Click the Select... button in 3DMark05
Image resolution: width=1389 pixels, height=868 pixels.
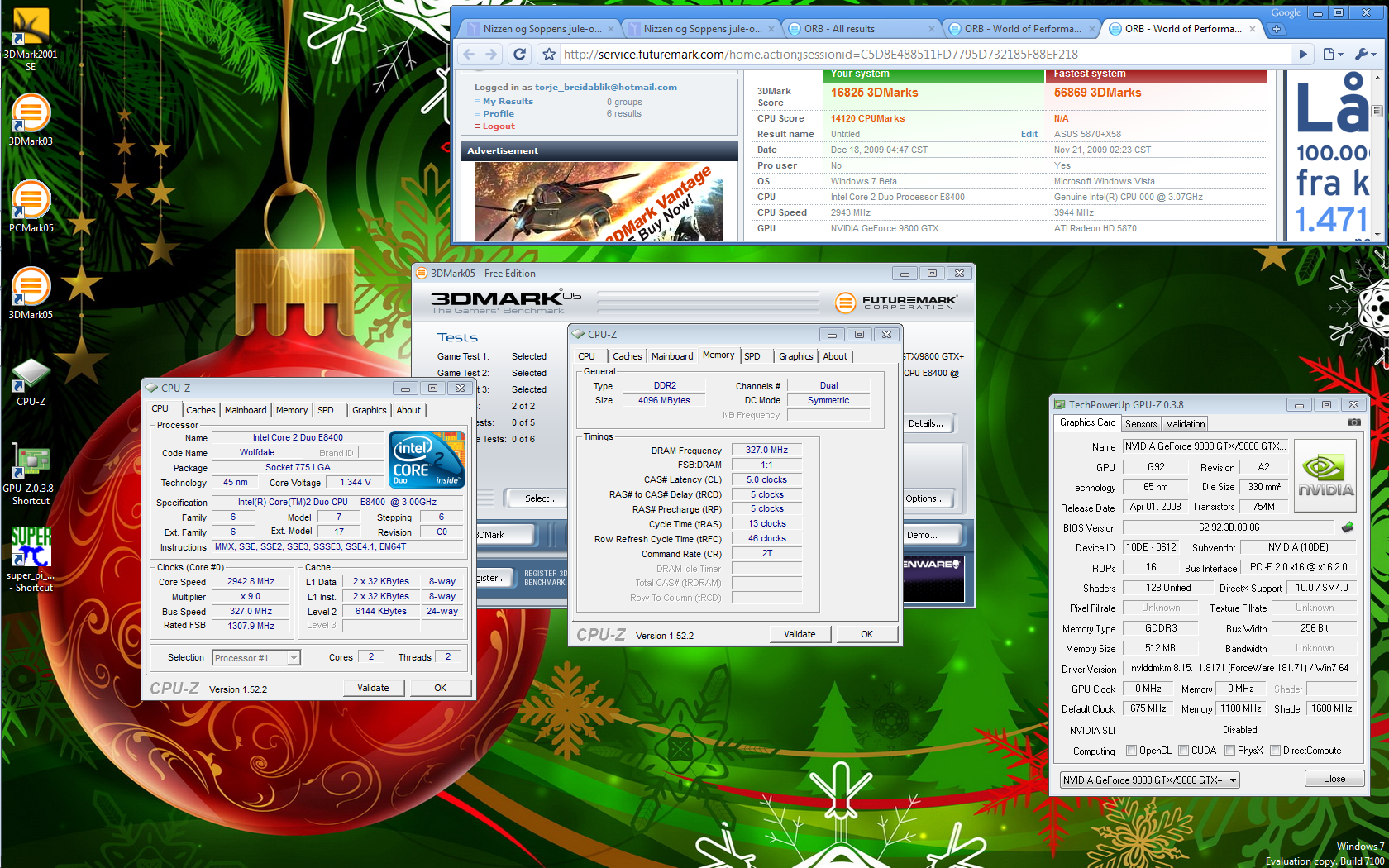[x=541, y=498]
